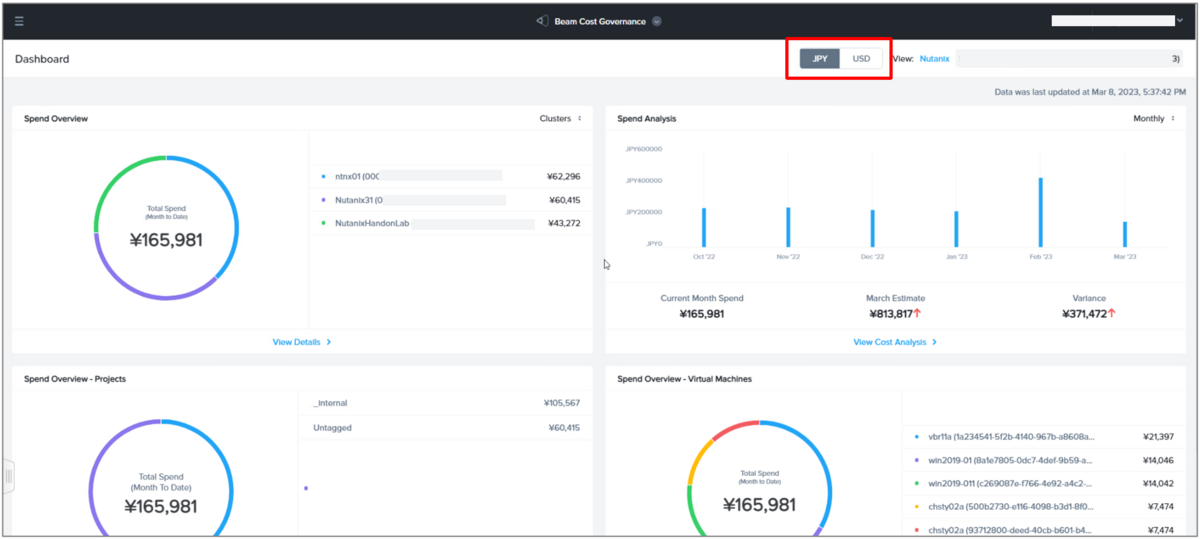Open the Clusters dropdown in Spend Overview
The width and height of the screenshot is (1200, 539).
click(560, 118)
